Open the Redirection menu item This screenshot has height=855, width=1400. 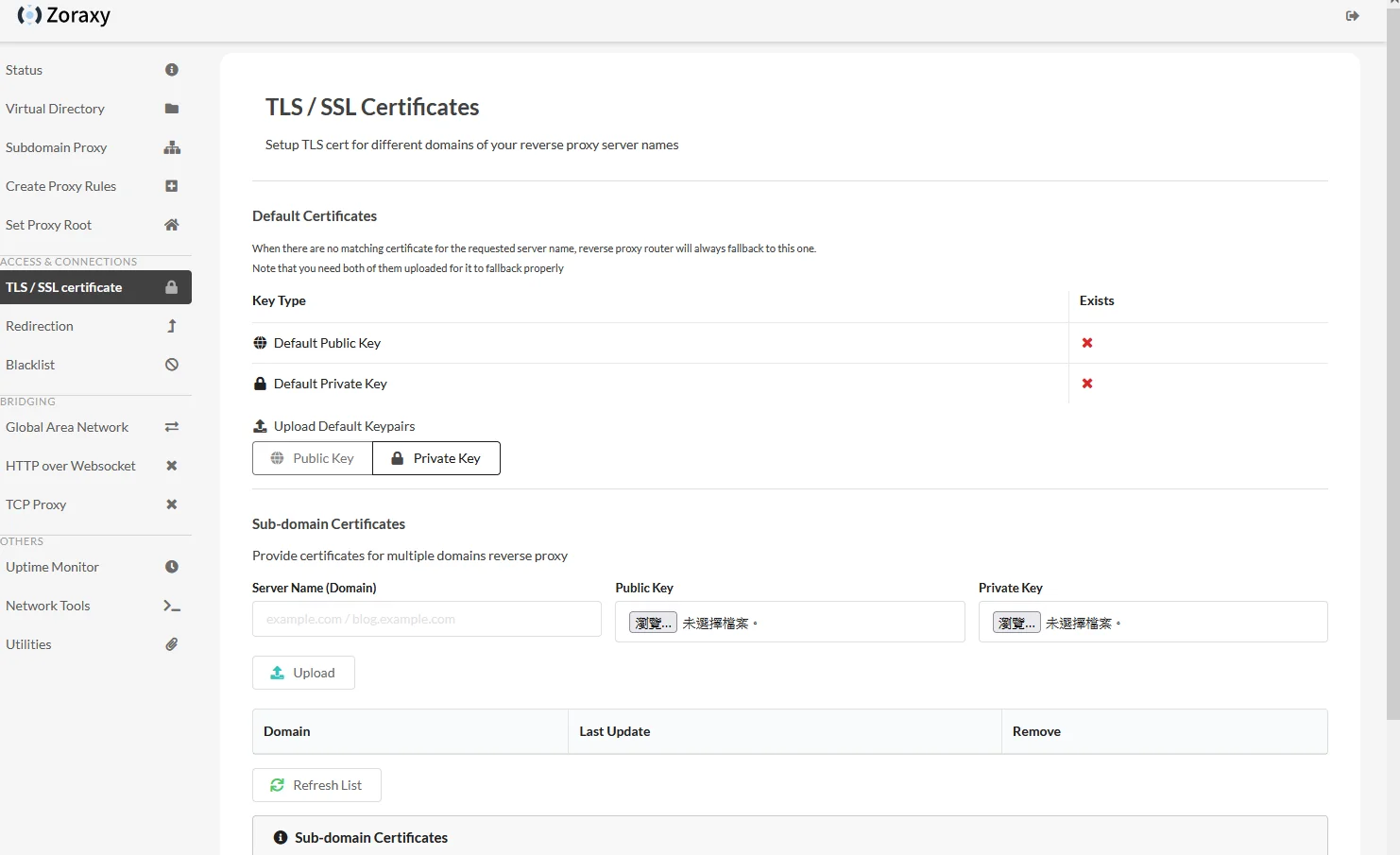tap(95, 326)
